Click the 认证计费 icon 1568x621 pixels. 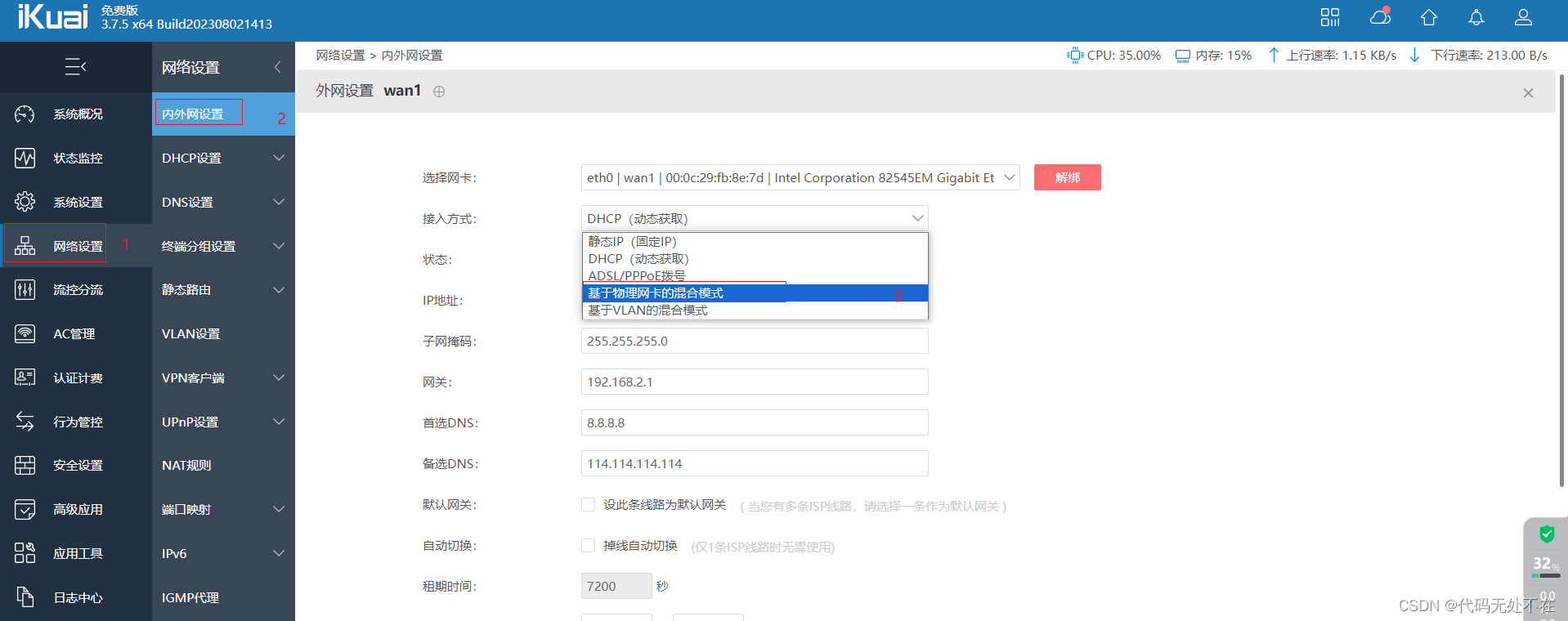25,378
